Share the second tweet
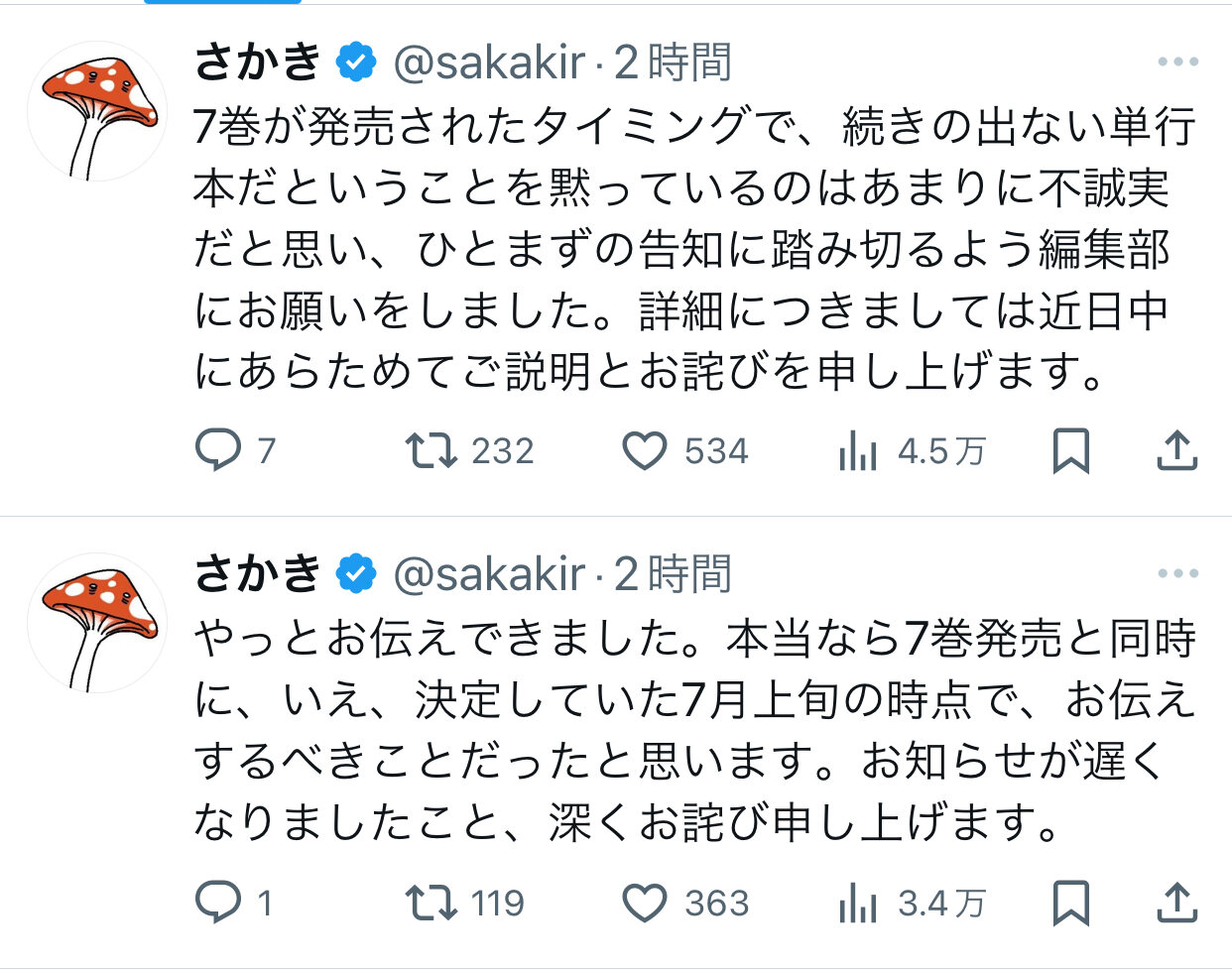The image size is (1232, 970). coord(1176,903)
